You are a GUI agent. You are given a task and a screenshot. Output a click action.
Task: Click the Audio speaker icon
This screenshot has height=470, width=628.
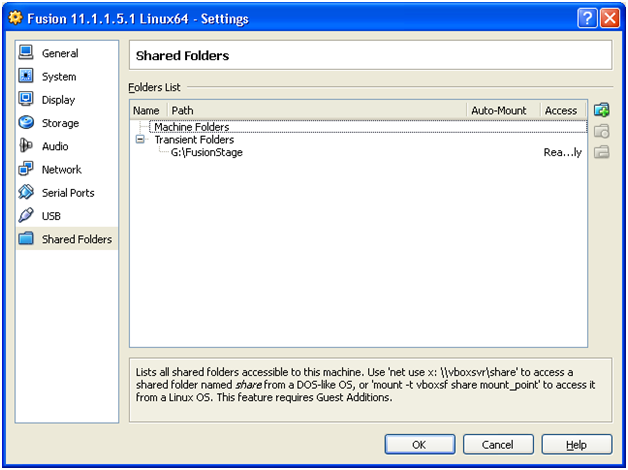tap(26, 145)
